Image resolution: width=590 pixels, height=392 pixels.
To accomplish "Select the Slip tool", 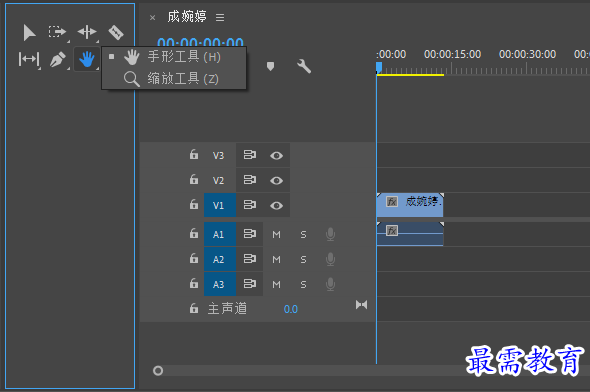I will [x=29, y=59].
